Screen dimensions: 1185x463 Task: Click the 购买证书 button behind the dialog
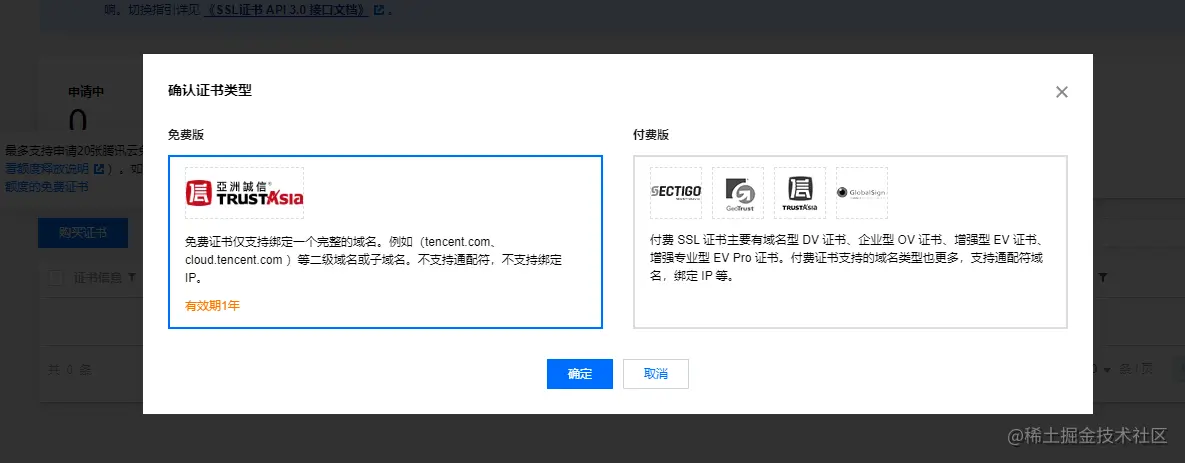(83, 233)
